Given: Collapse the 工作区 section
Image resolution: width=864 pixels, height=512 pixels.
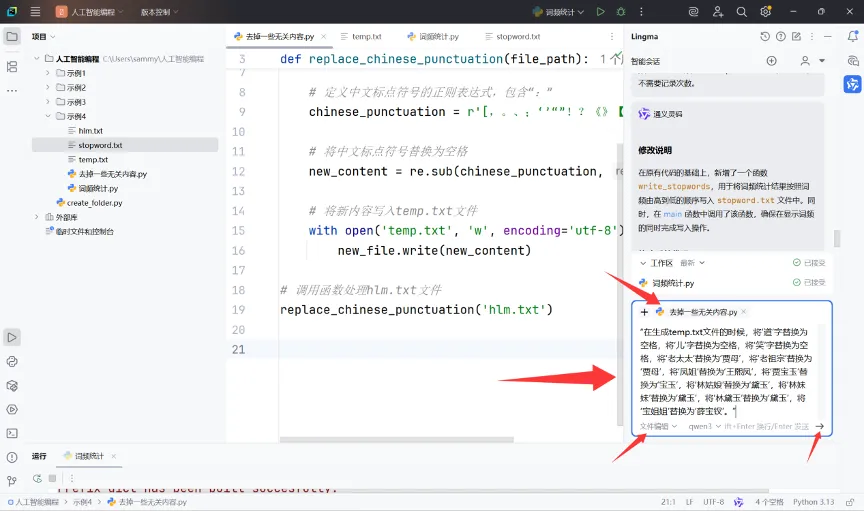Looking at the screenshot, I should 643,263.
